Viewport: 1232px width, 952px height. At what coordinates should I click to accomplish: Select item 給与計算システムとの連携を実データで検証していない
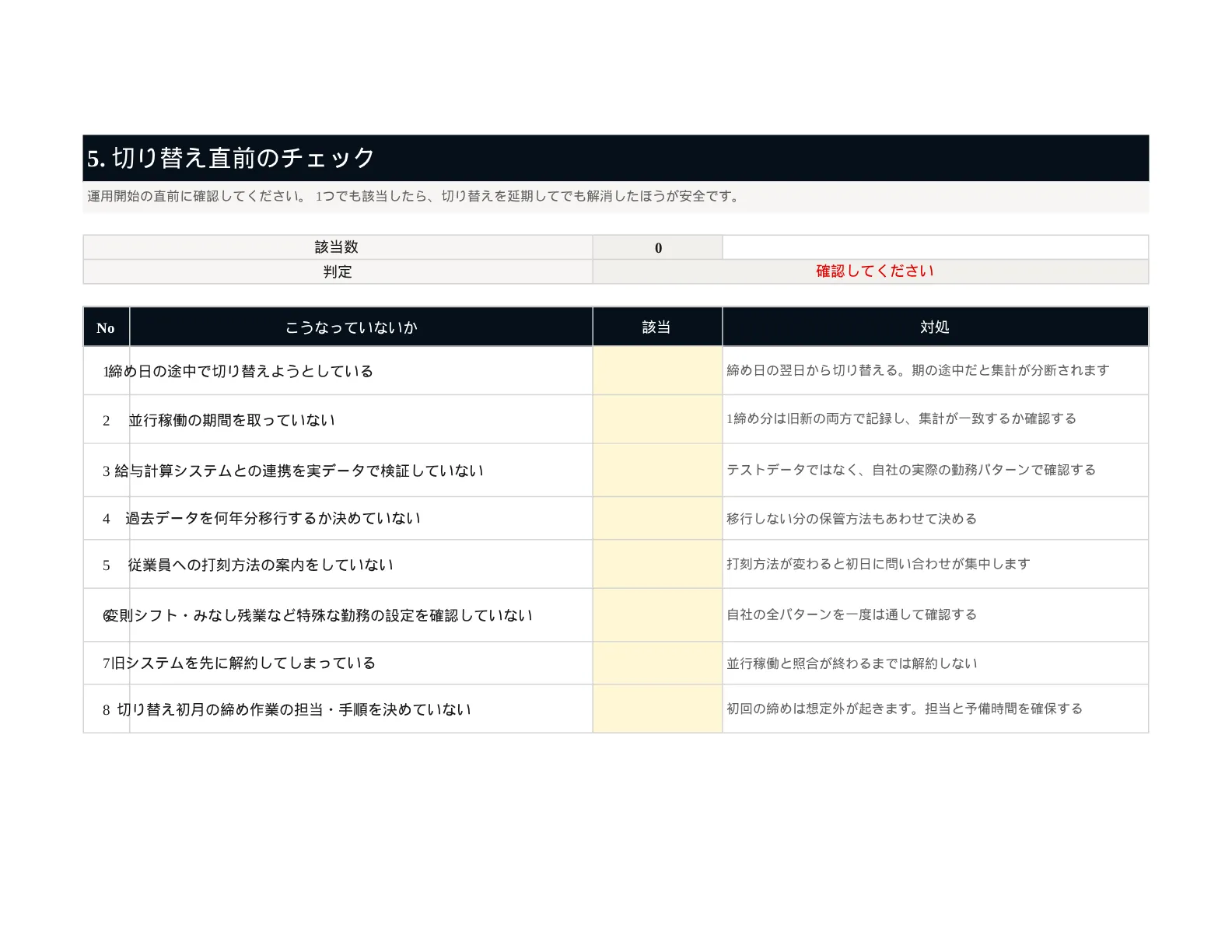(299, 471)
